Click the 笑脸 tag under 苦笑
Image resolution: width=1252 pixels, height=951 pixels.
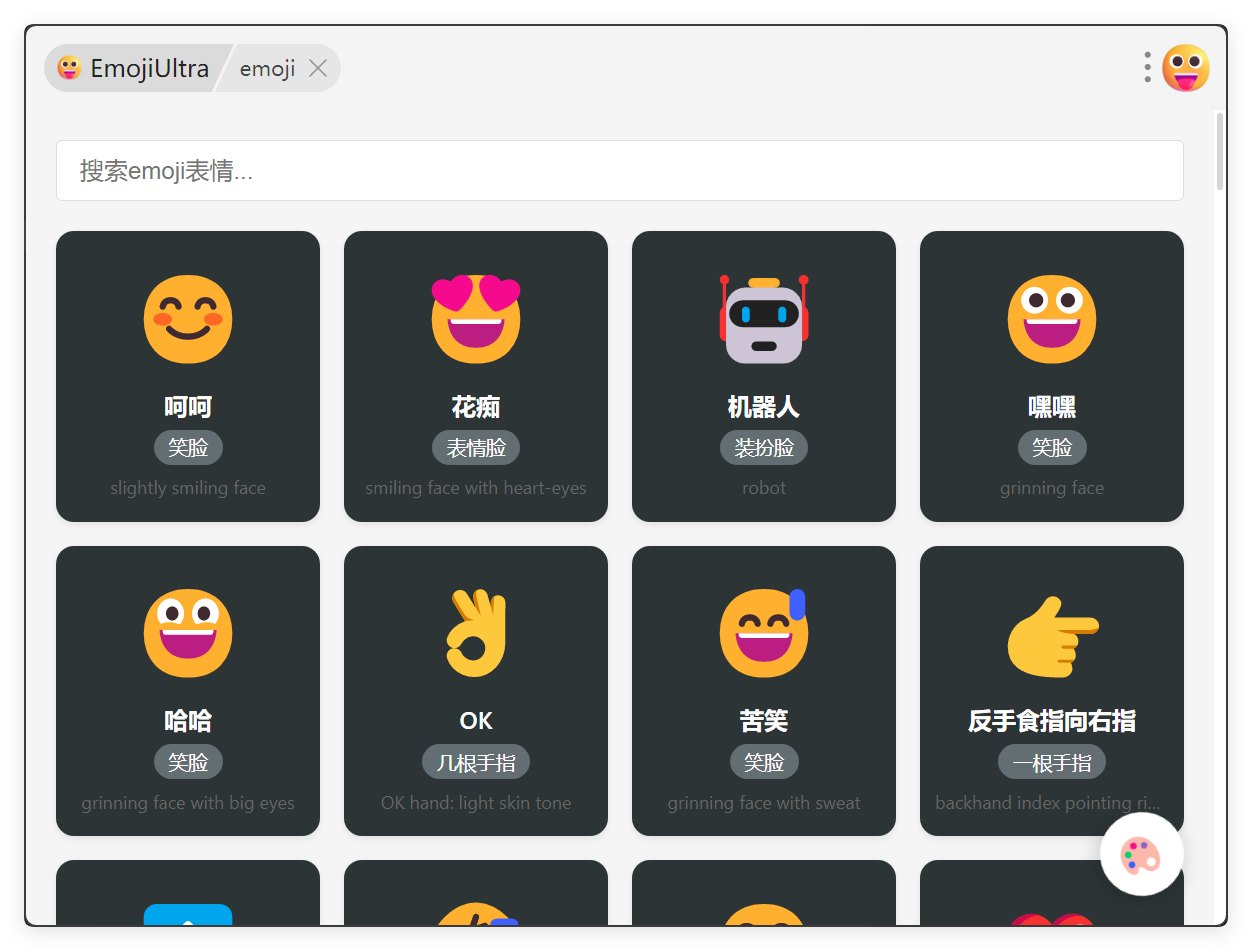pyautogui.click(x=764, y=762)
